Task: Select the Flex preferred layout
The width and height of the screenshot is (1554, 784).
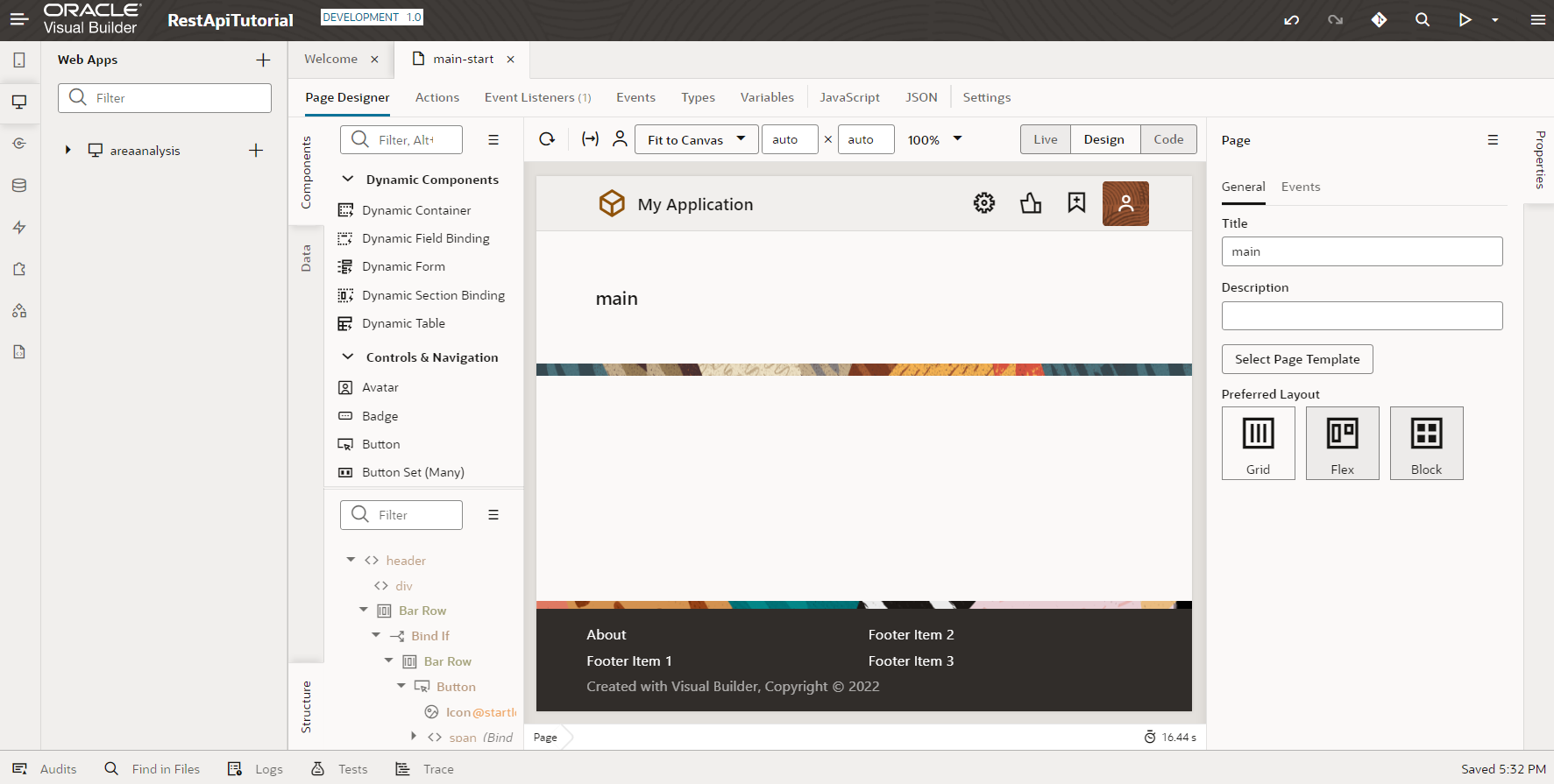Action: pyautogui.click(x=1342, y=443)
